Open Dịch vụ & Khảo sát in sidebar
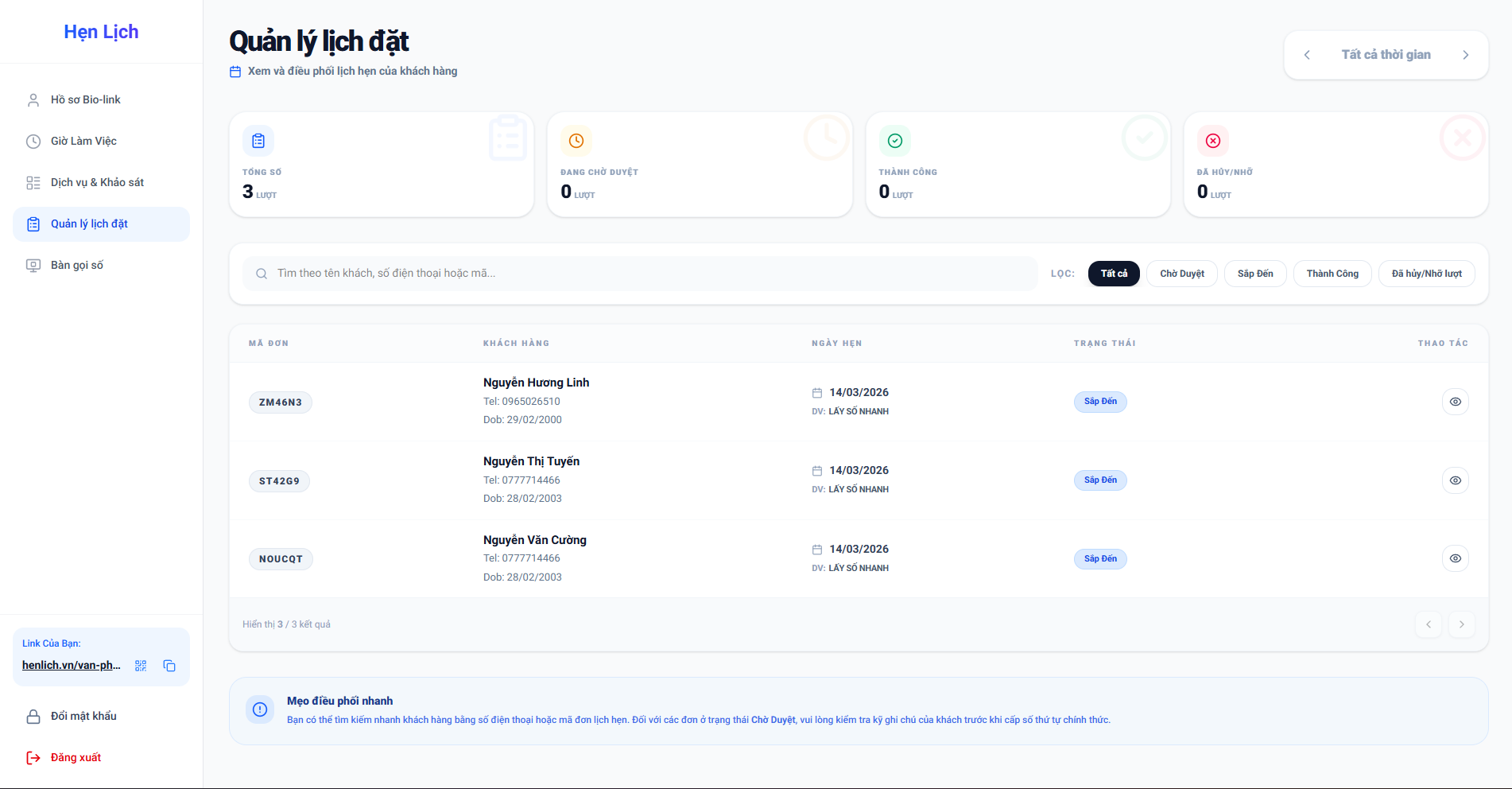The height and width of the screenshot is (789, 1512). [x=97, y=182]
